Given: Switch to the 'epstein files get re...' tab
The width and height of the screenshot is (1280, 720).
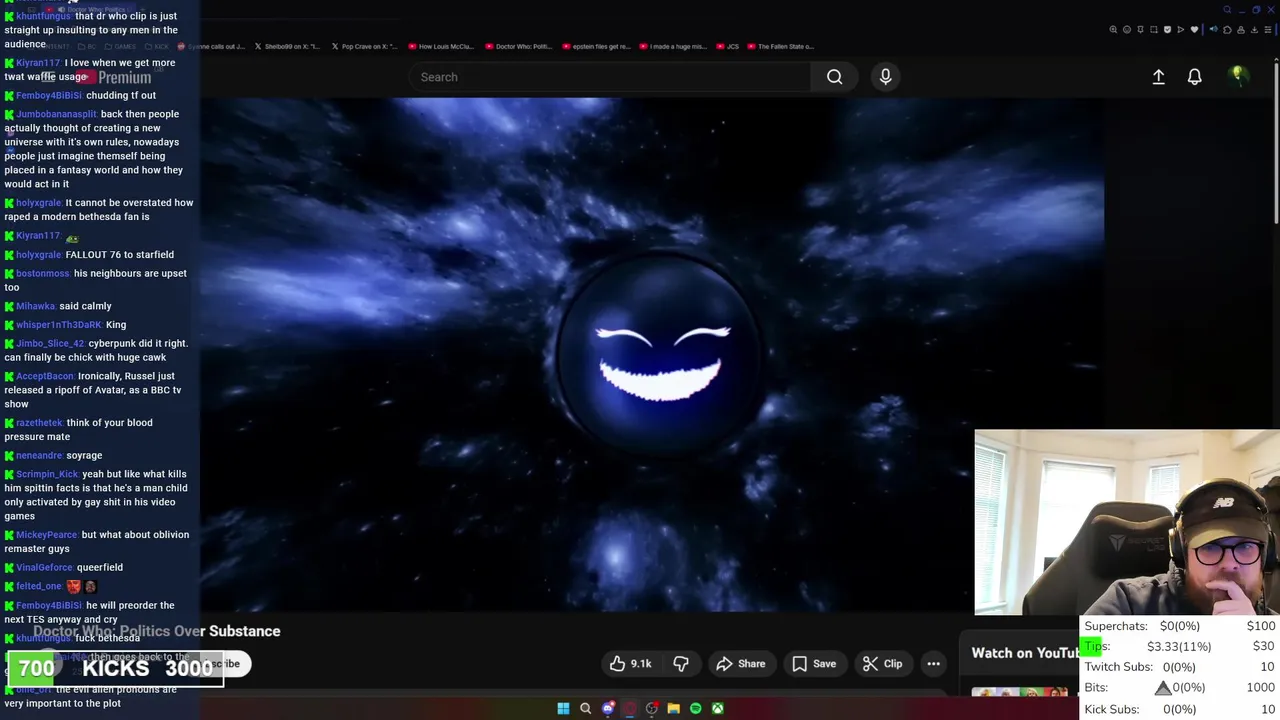Looking at the screenshot, I should pos(595,46).
